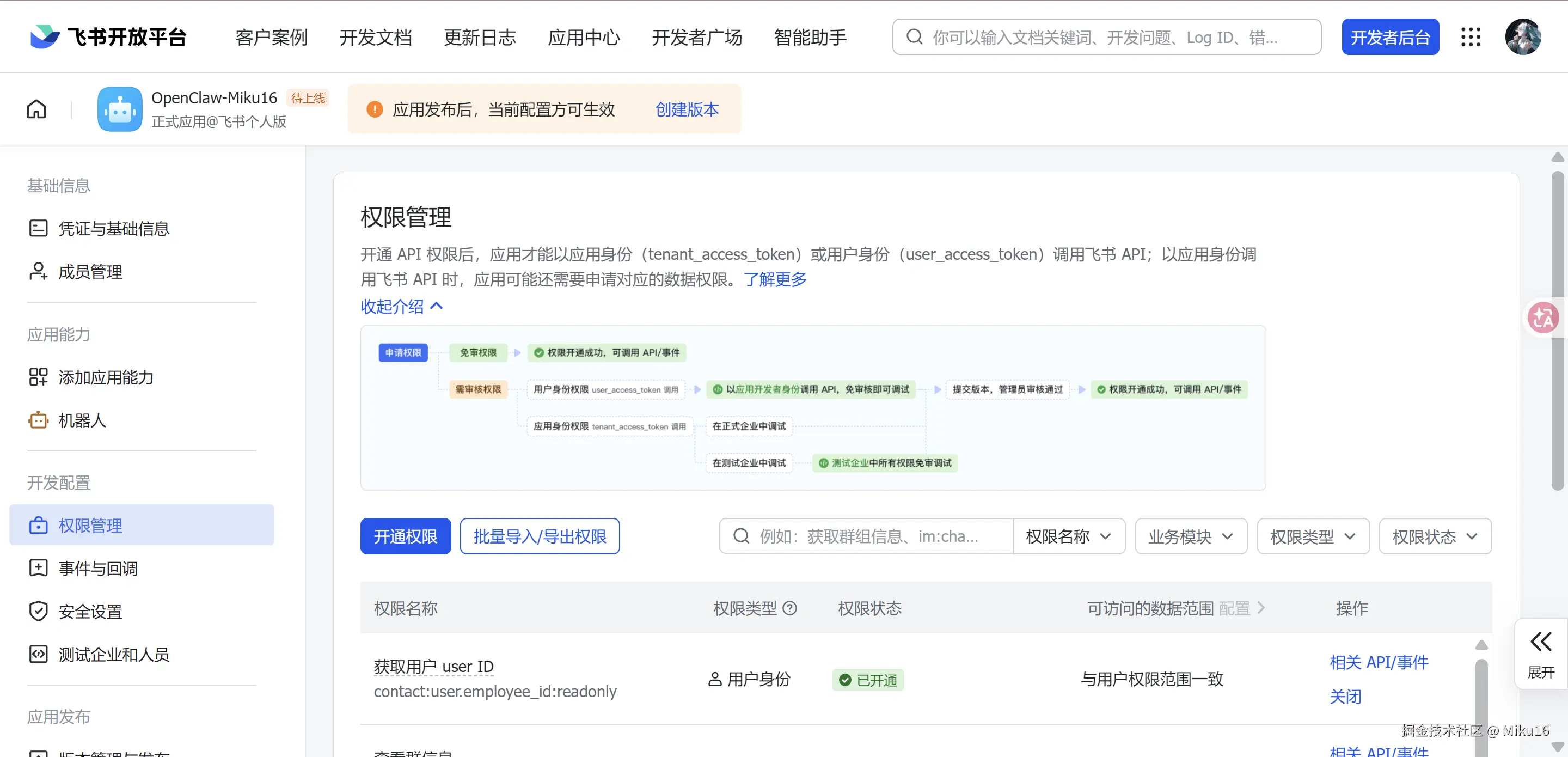This screenshot has height=757, width=1568.
Task: Open 机器人 robot sidebar item
Action: pyautogui.click(x=82, y=420)
